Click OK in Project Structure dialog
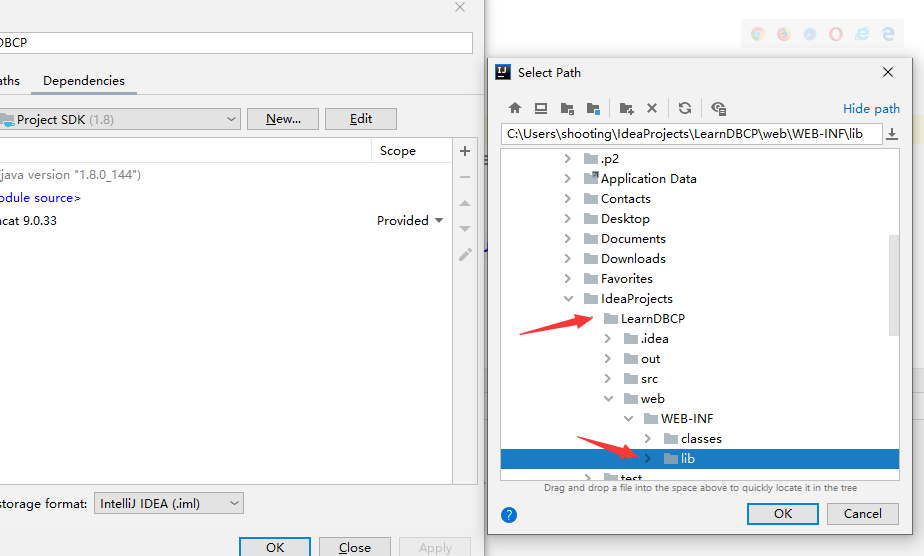 tap(275, 547)
